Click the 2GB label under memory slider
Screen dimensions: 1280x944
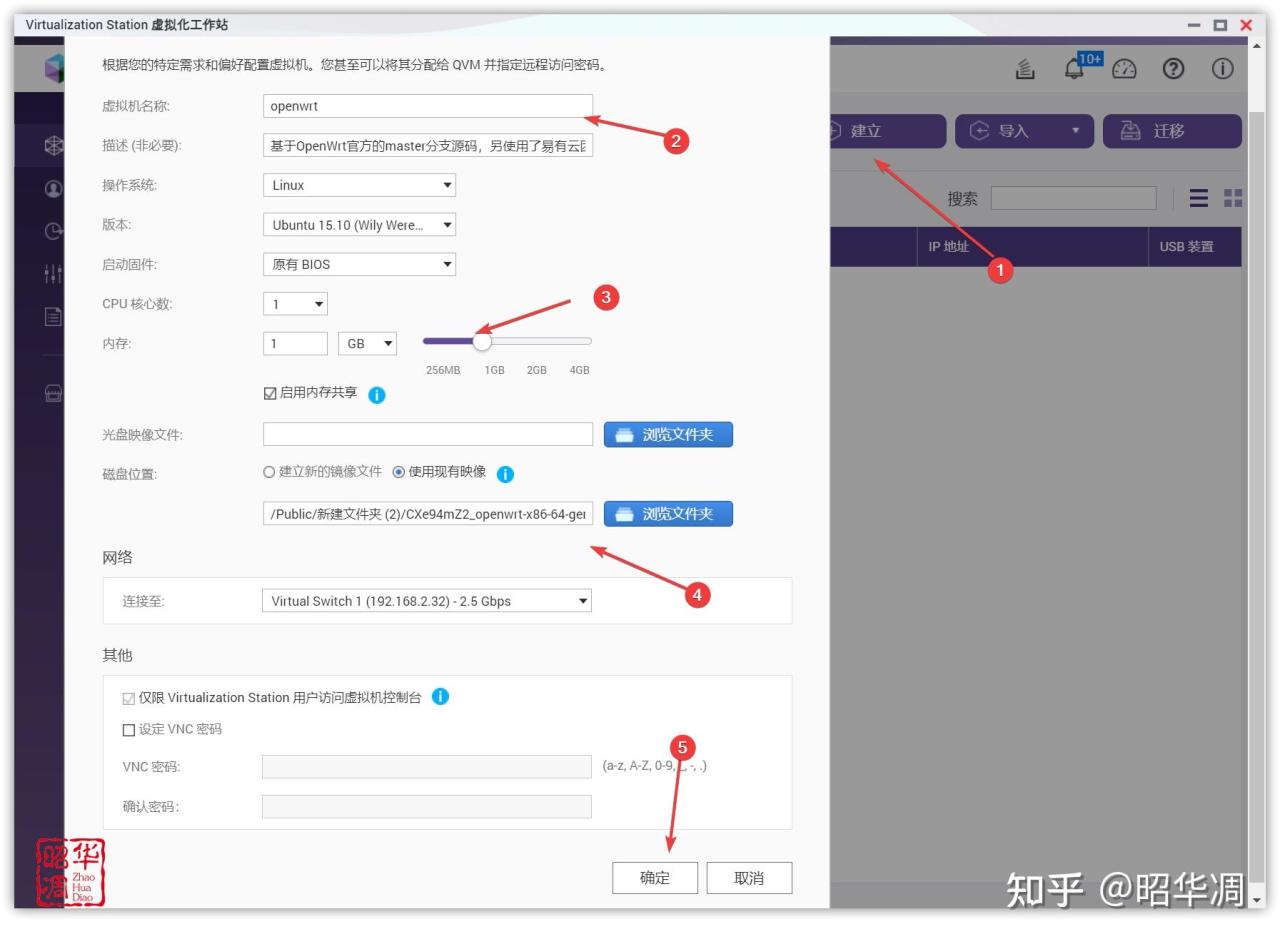coord(537,370)
